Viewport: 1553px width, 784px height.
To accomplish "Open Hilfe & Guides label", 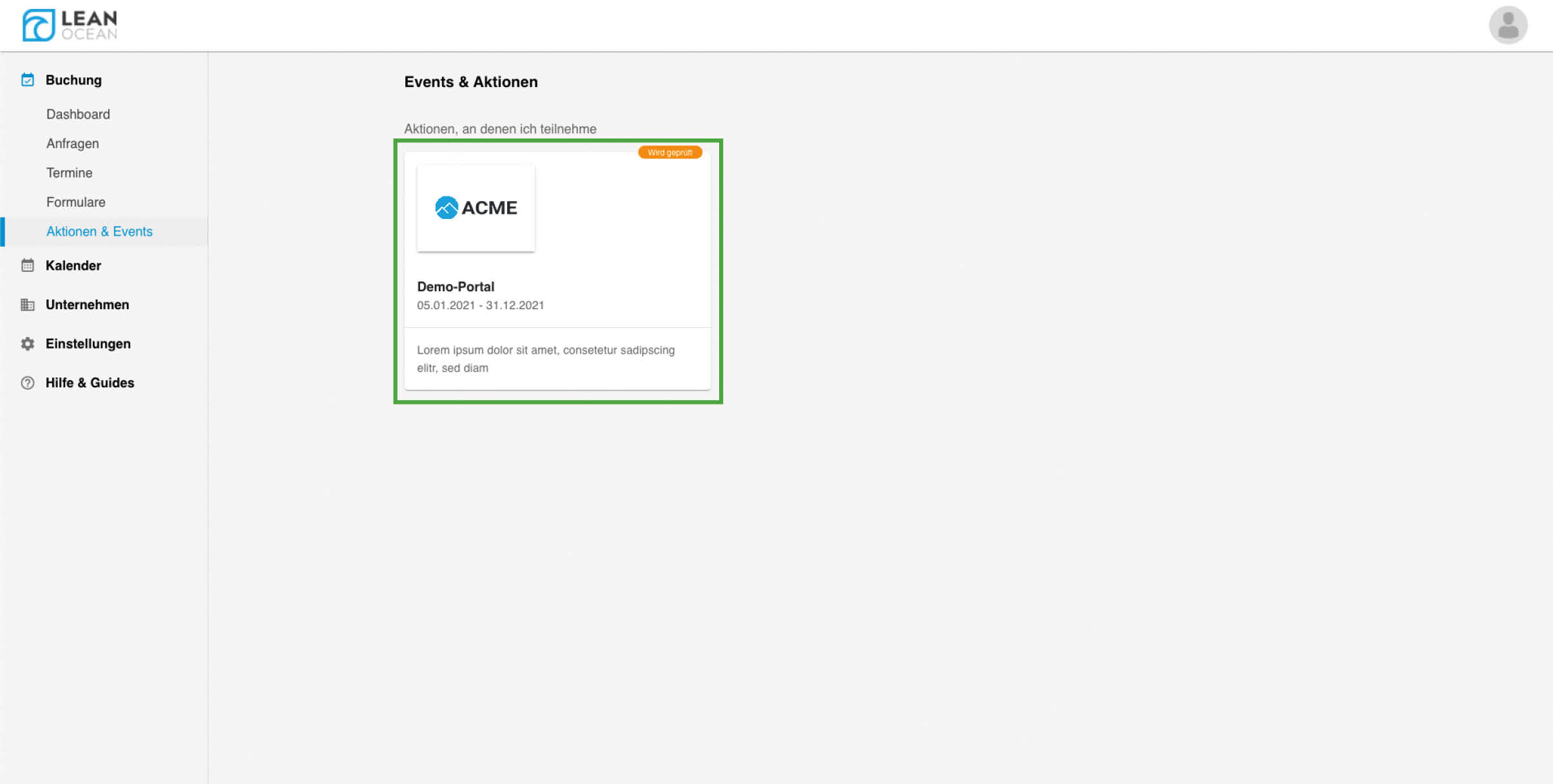I will click(90, 383).
